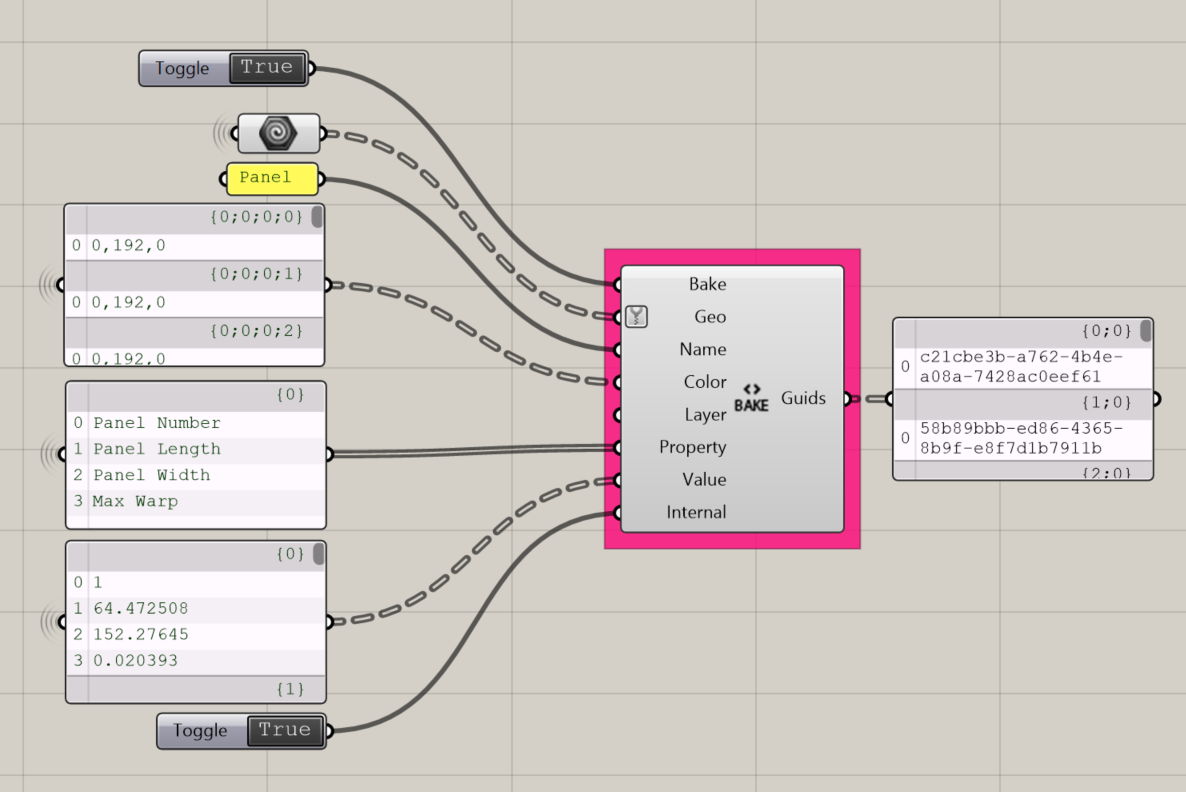Click the Property input grip
Image resolution: width=1186 pixels, height=792 pixels.
click(x=618, y=447)
